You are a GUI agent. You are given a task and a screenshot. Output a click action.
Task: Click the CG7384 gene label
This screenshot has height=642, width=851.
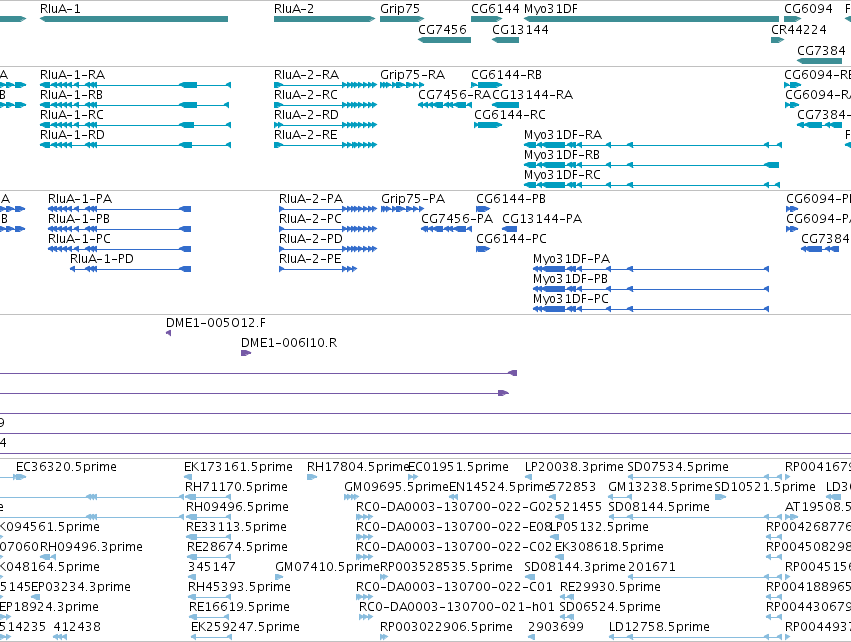[x=821, y=51]
